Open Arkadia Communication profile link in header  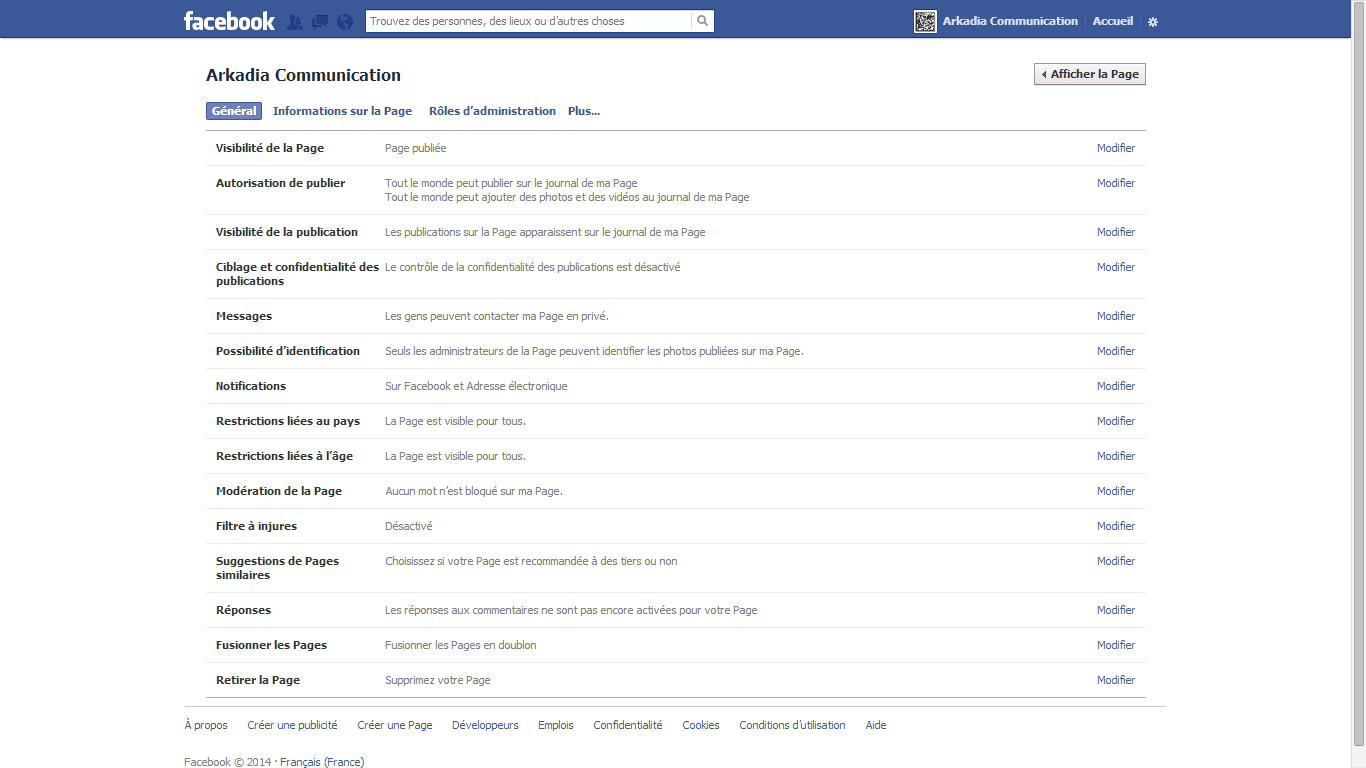(x=1010, y=21)
